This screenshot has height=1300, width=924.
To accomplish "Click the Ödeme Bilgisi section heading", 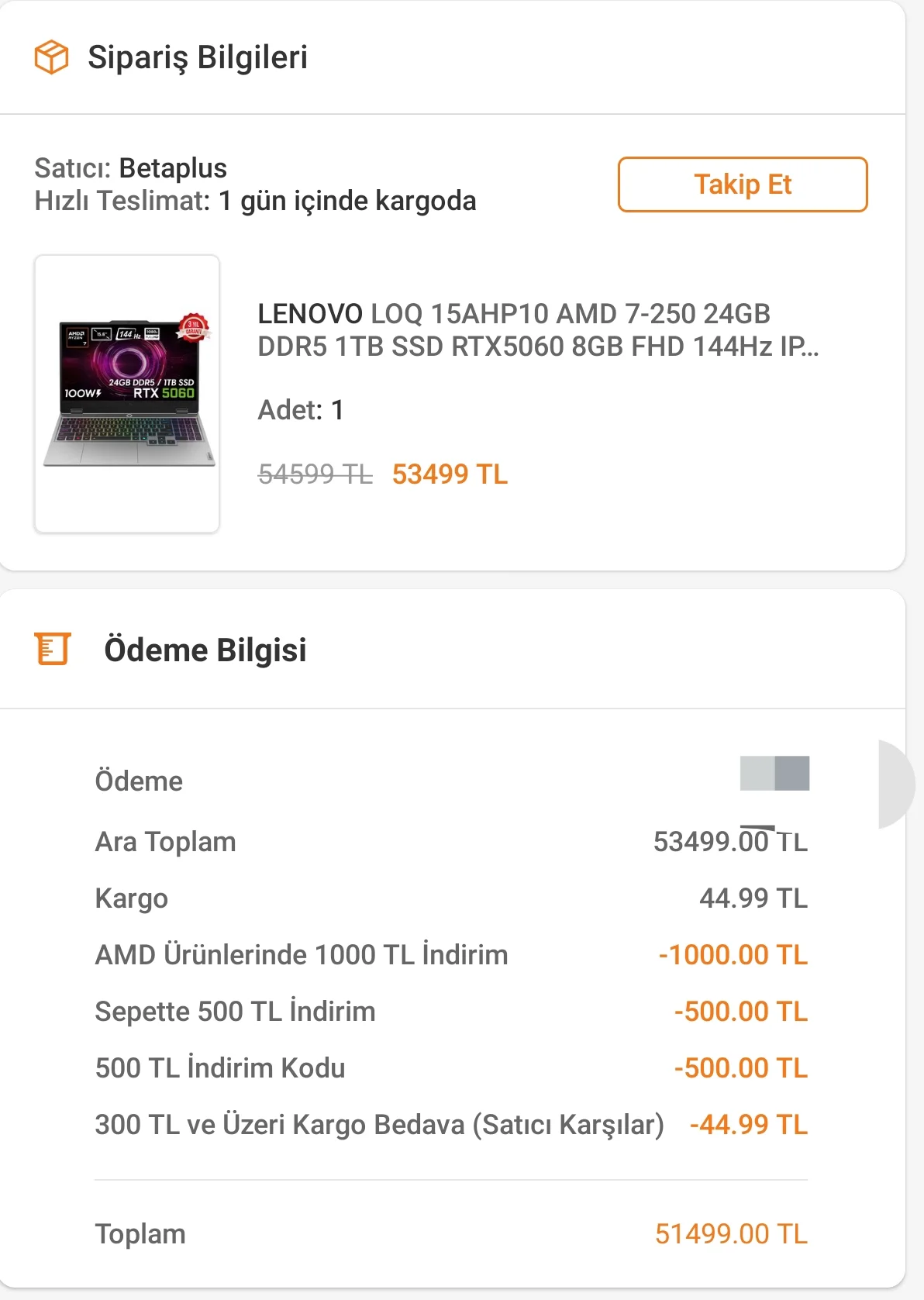I will pyautogui.click(x=205, y=650).
